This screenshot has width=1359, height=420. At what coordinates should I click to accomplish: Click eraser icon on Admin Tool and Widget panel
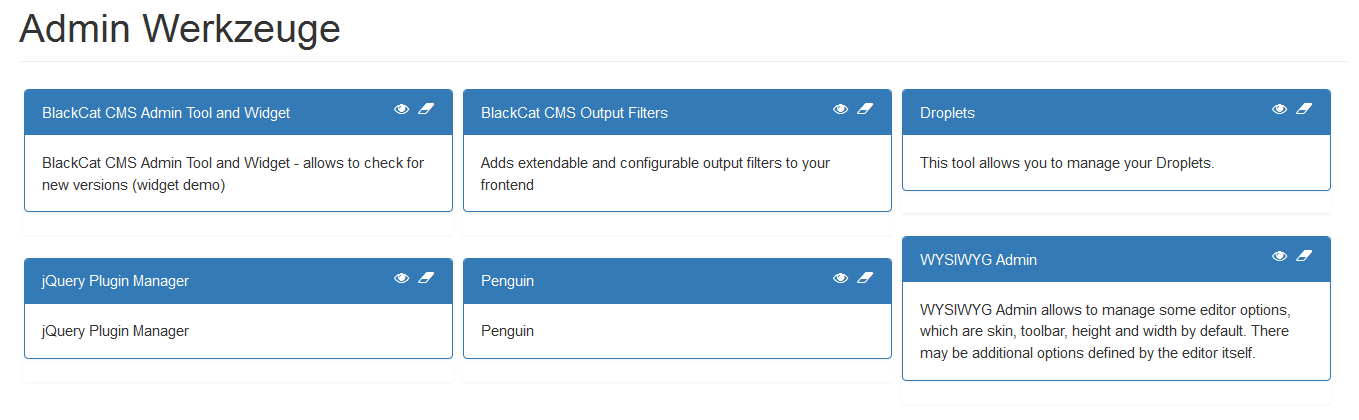click(426, 109)
